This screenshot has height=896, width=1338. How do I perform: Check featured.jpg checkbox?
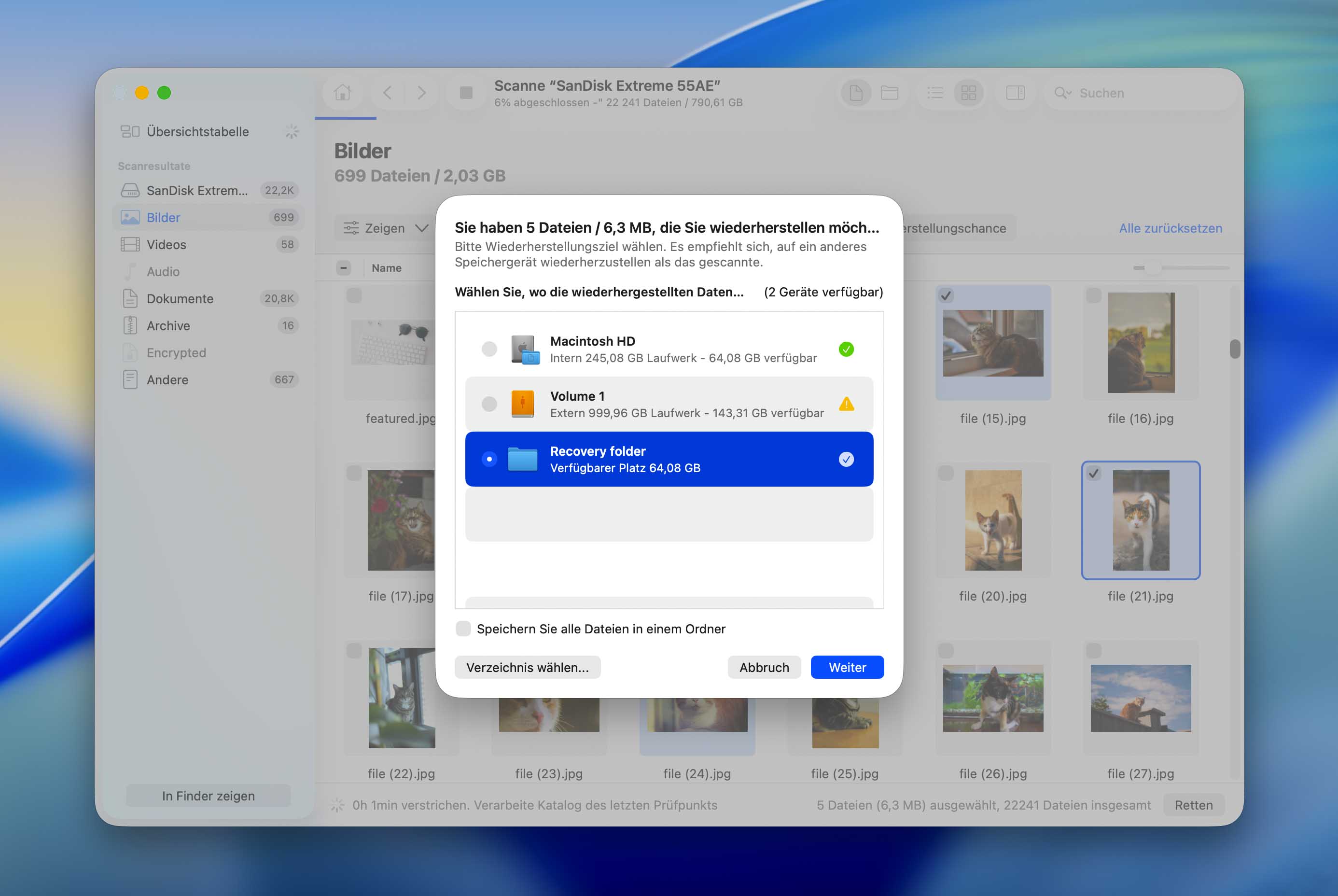click(354, 295)
